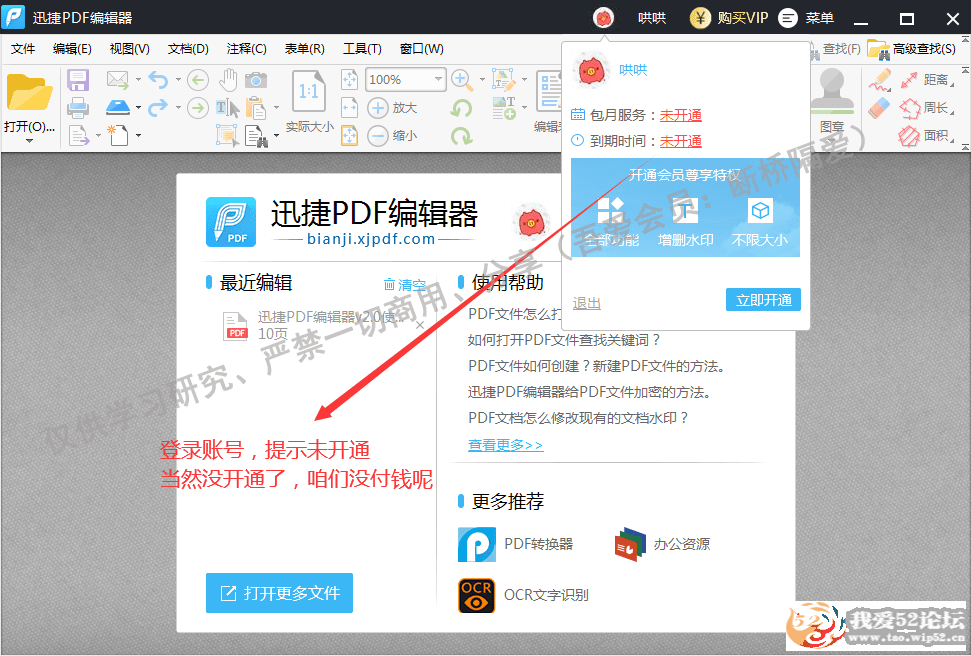This screenshot has width=971, height=656.
Task: Click the 放大 zoom in button
Action: (393, 108)
